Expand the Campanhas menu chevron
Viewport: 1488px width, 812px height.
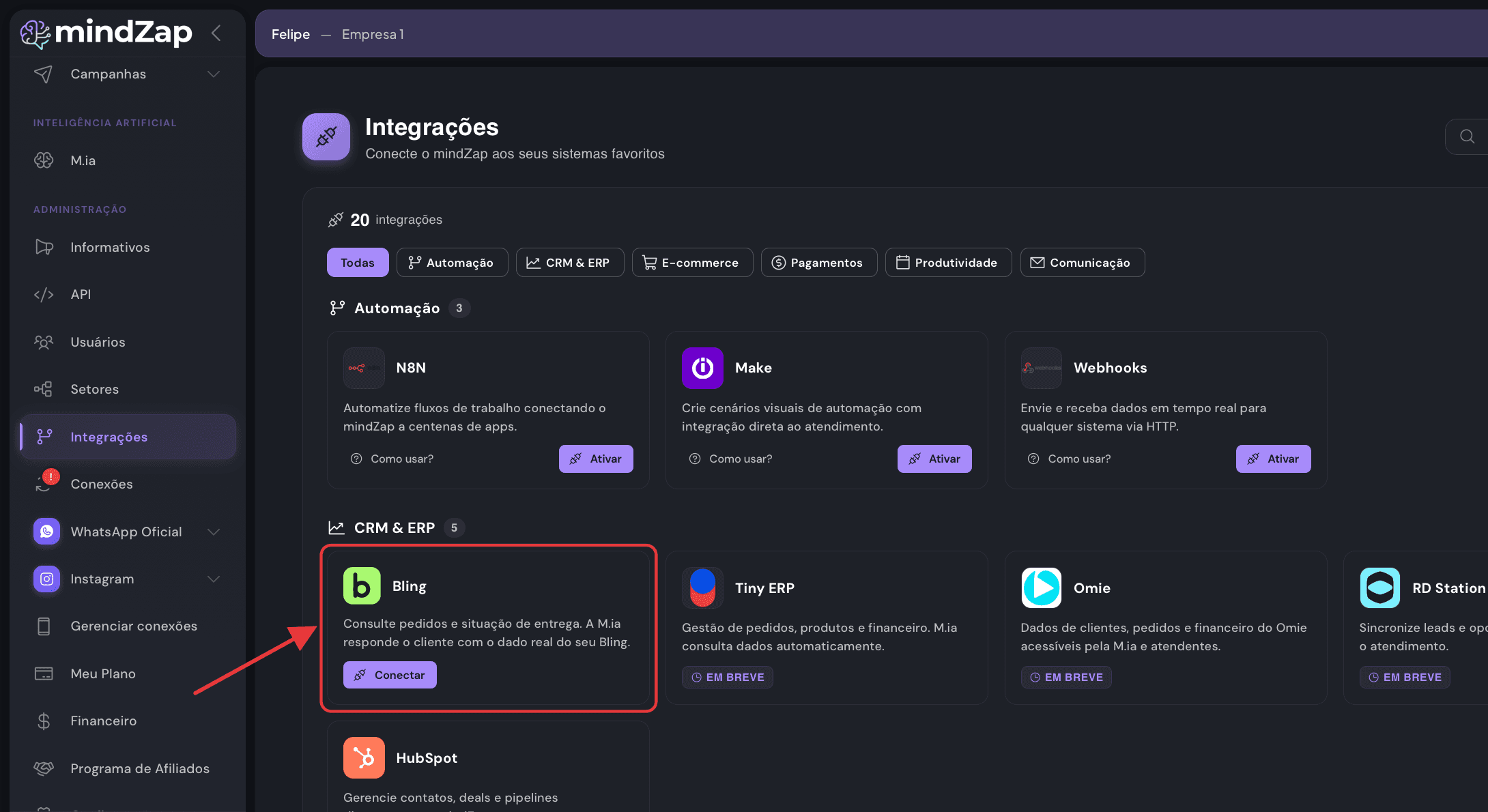click(x=214, y=74)
